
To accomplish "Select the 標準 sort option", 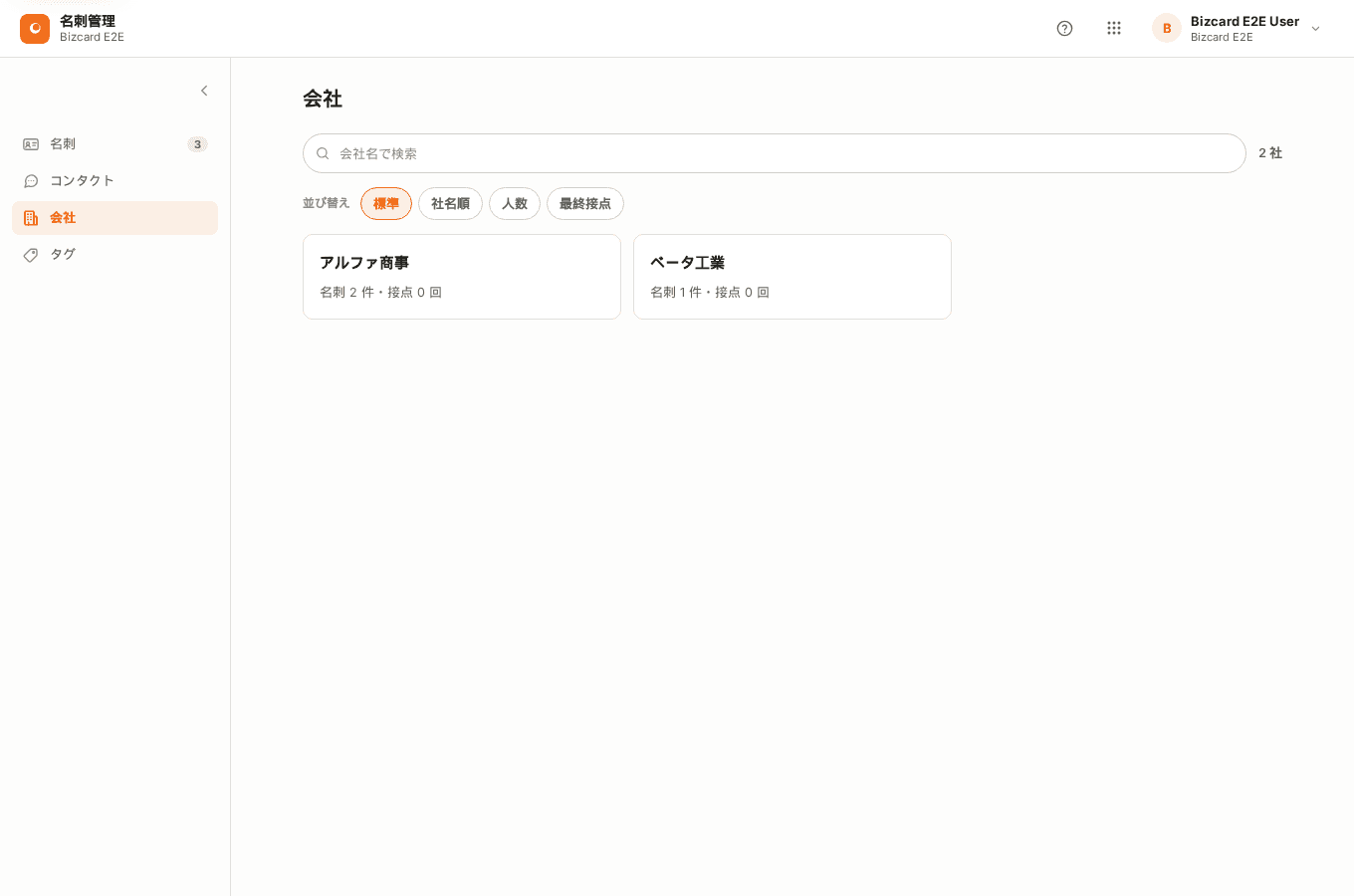I will click(x=386, y=203).
